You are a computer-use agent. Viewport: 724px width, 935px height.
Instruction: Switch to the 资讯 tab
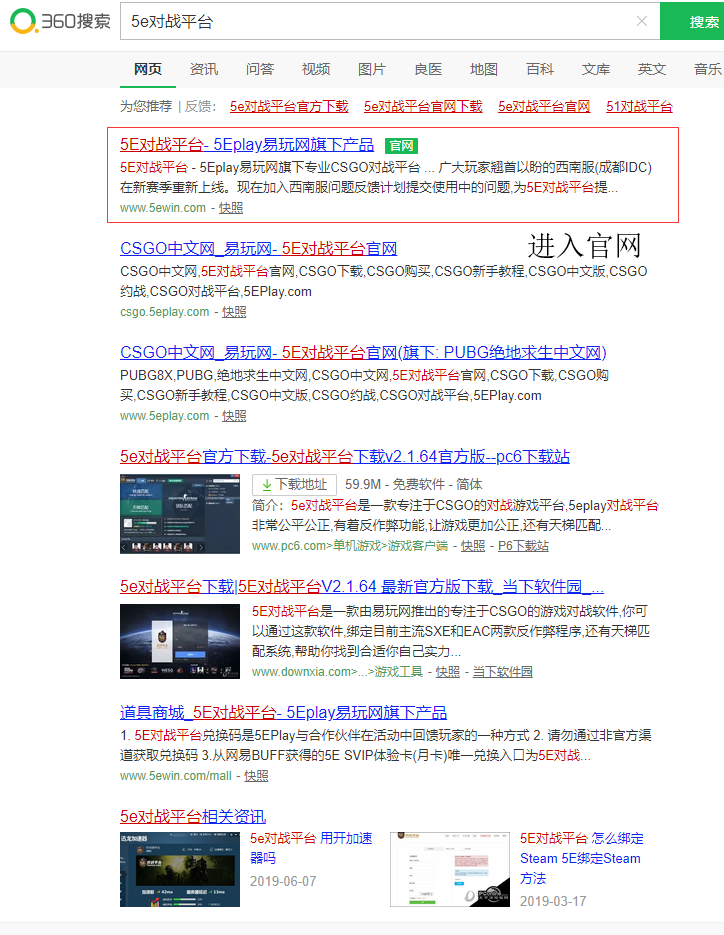[x=204, y=69]
